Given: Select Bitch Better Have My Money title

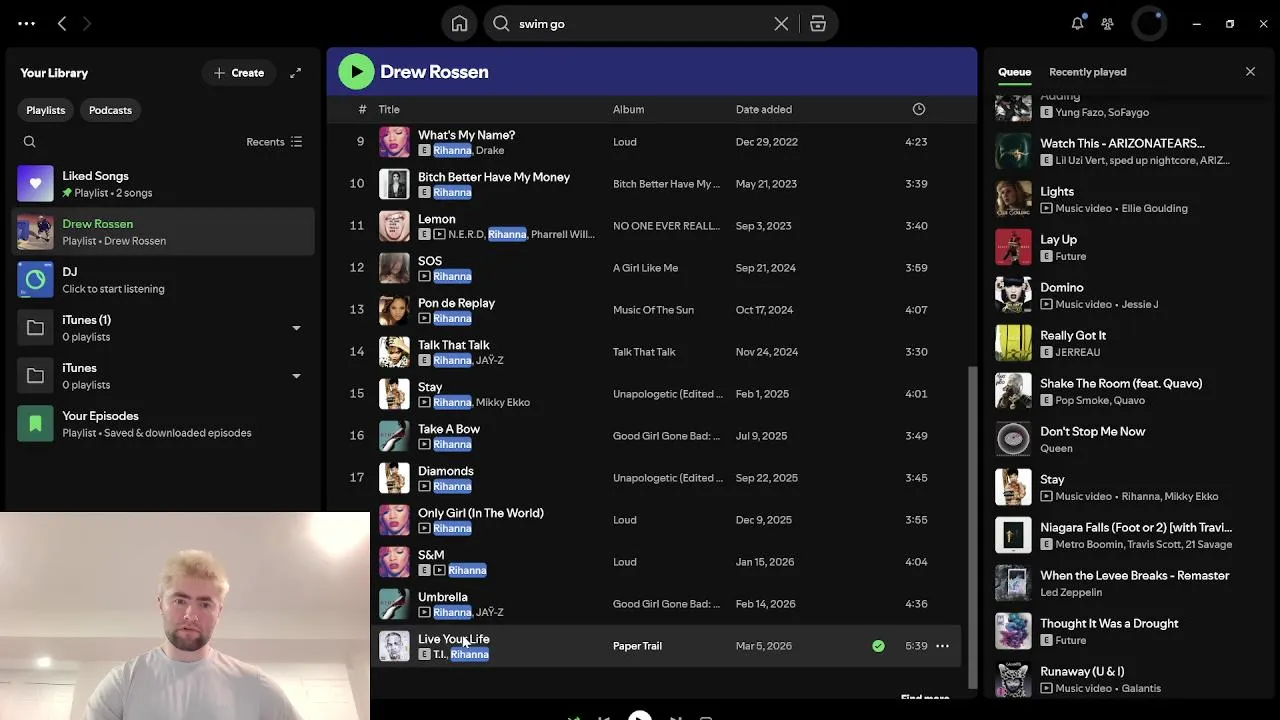Looking at the screenshot, I should [x=494, y=177].
